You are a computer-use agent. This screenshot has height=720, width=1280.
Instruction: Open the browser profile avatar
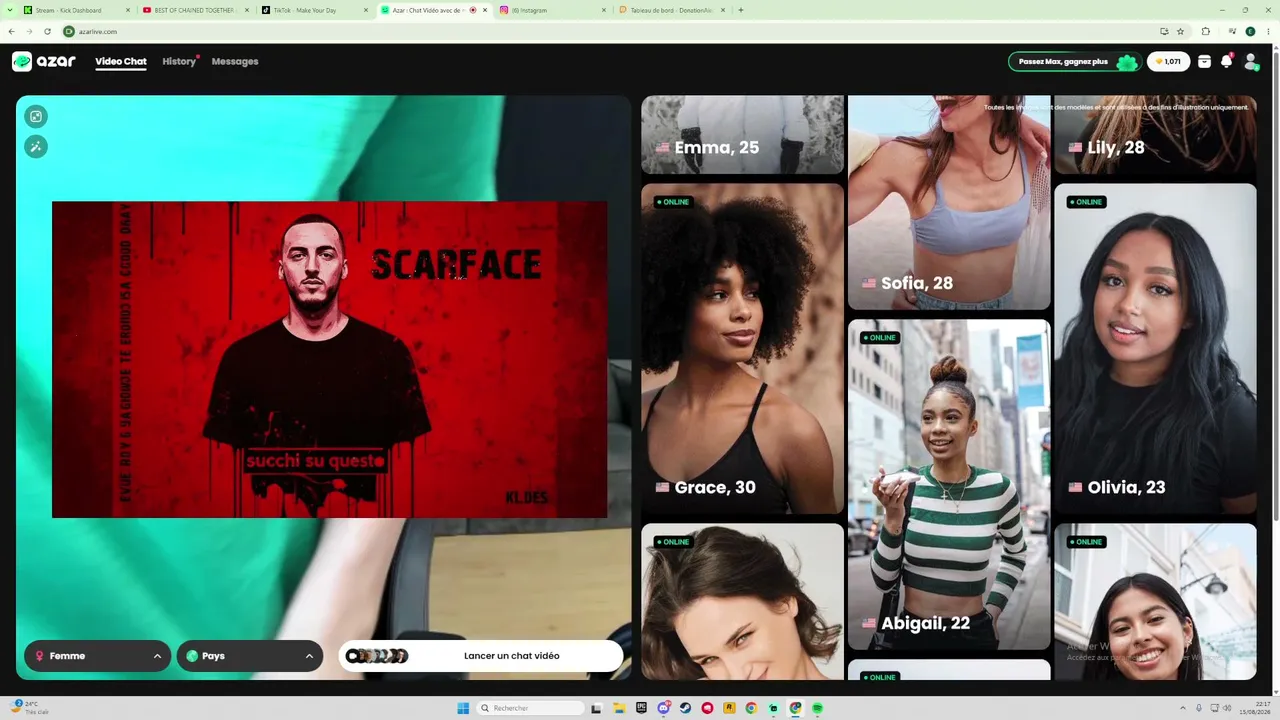[1250, 32]
